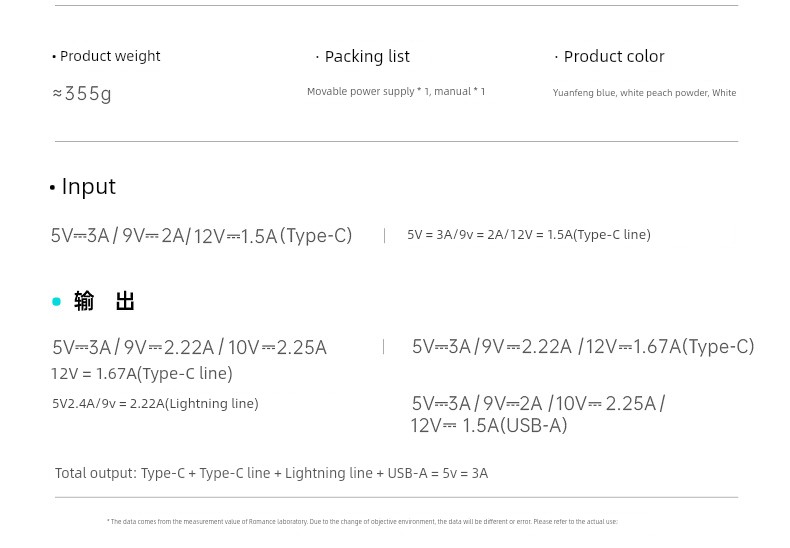
Task: Click 5V 3A 9V 2.22A 10V 2.25A line
Action: coord(189,348)
